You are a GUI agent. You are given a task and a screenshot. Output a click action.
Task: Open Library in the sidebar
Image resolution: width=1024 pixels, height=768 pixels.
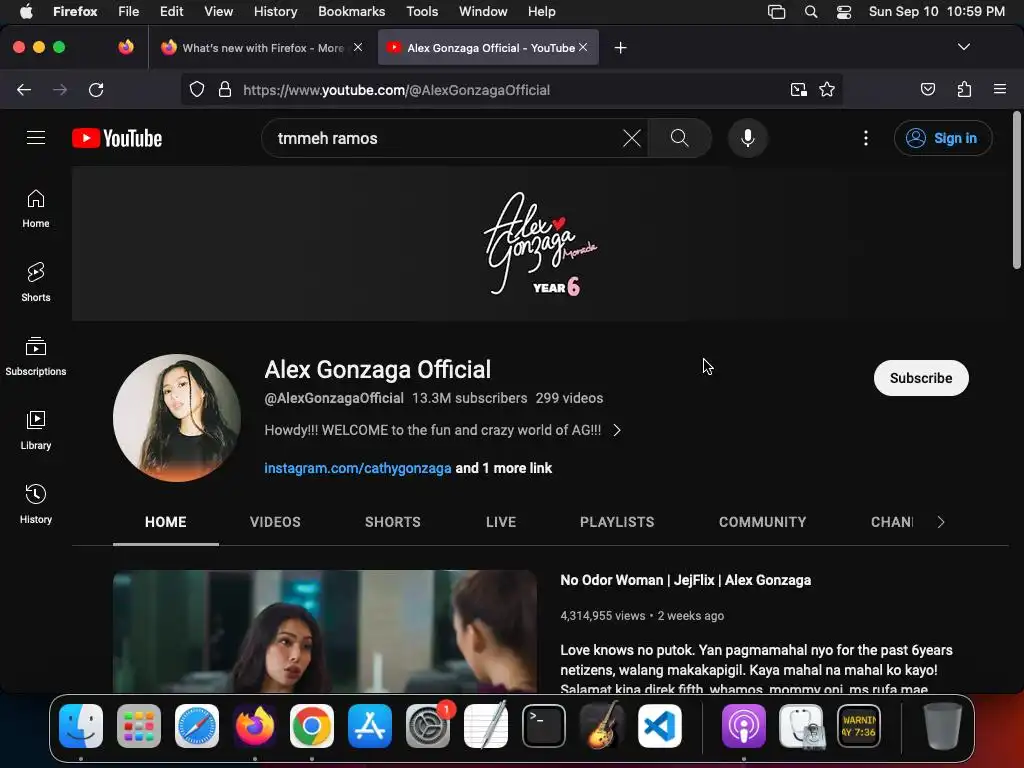tap(36, 430)
